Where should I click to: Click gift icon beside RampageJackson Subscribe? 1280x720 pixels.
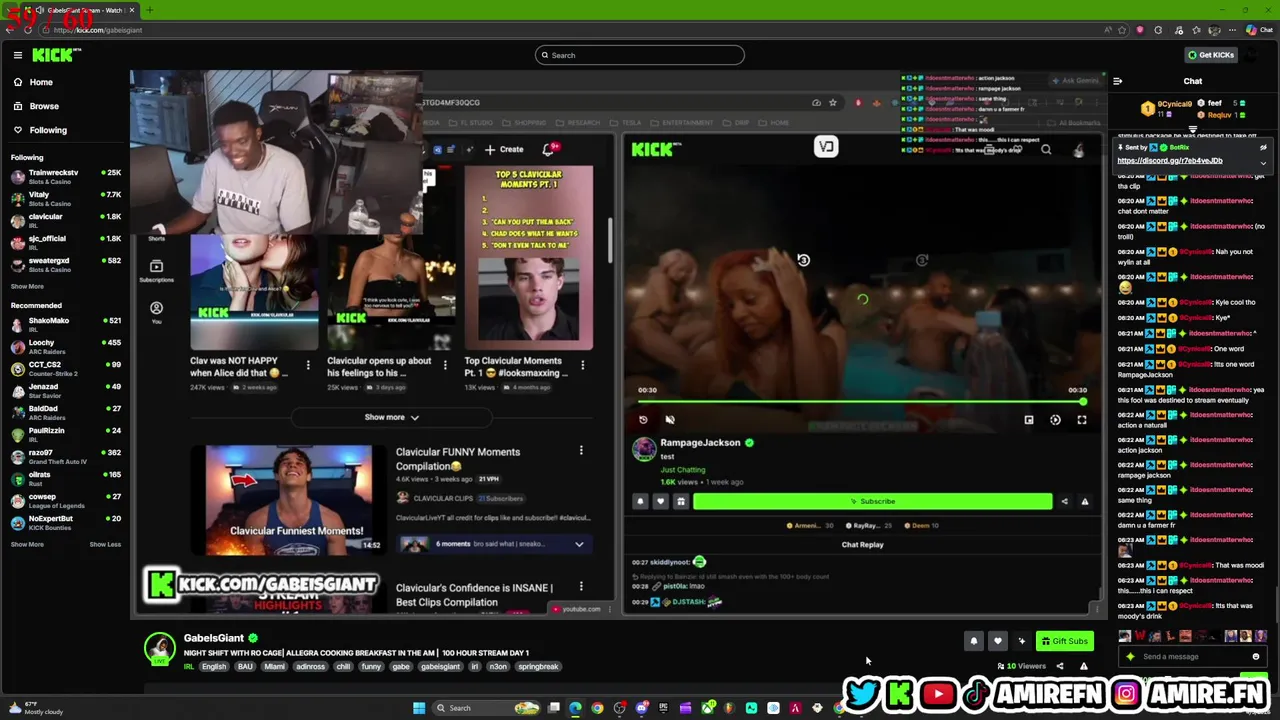pos(681,501)
